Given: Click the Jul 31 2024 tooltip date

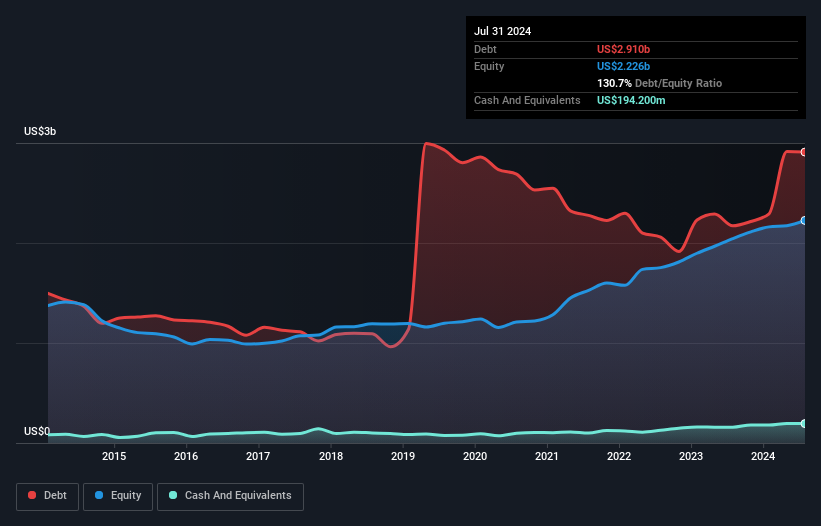Looking at the screenshot, I should [x=503, y=31].
